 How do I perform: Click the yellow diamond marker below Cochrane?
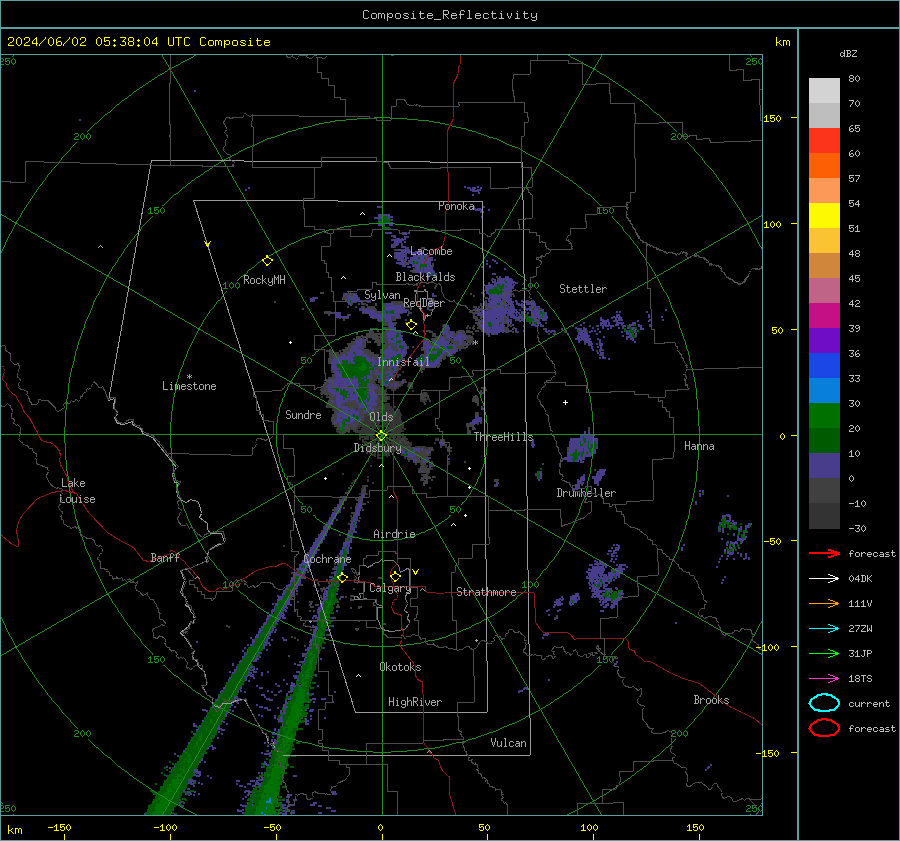click(x=342, y=578)
